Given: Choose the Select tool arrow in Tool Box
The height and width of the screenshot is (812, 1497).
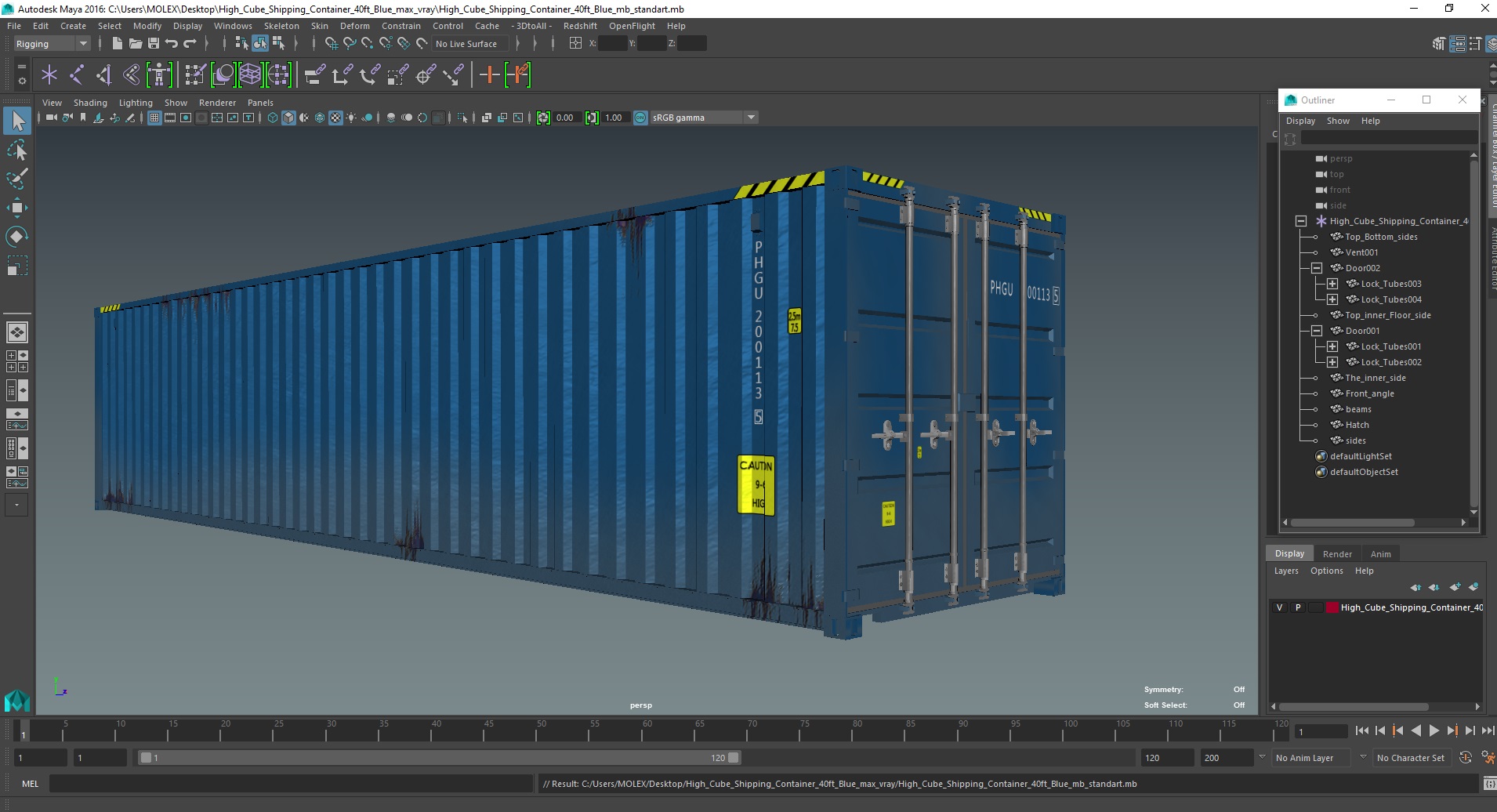Looking at the screenshot, I should [17, 121].
